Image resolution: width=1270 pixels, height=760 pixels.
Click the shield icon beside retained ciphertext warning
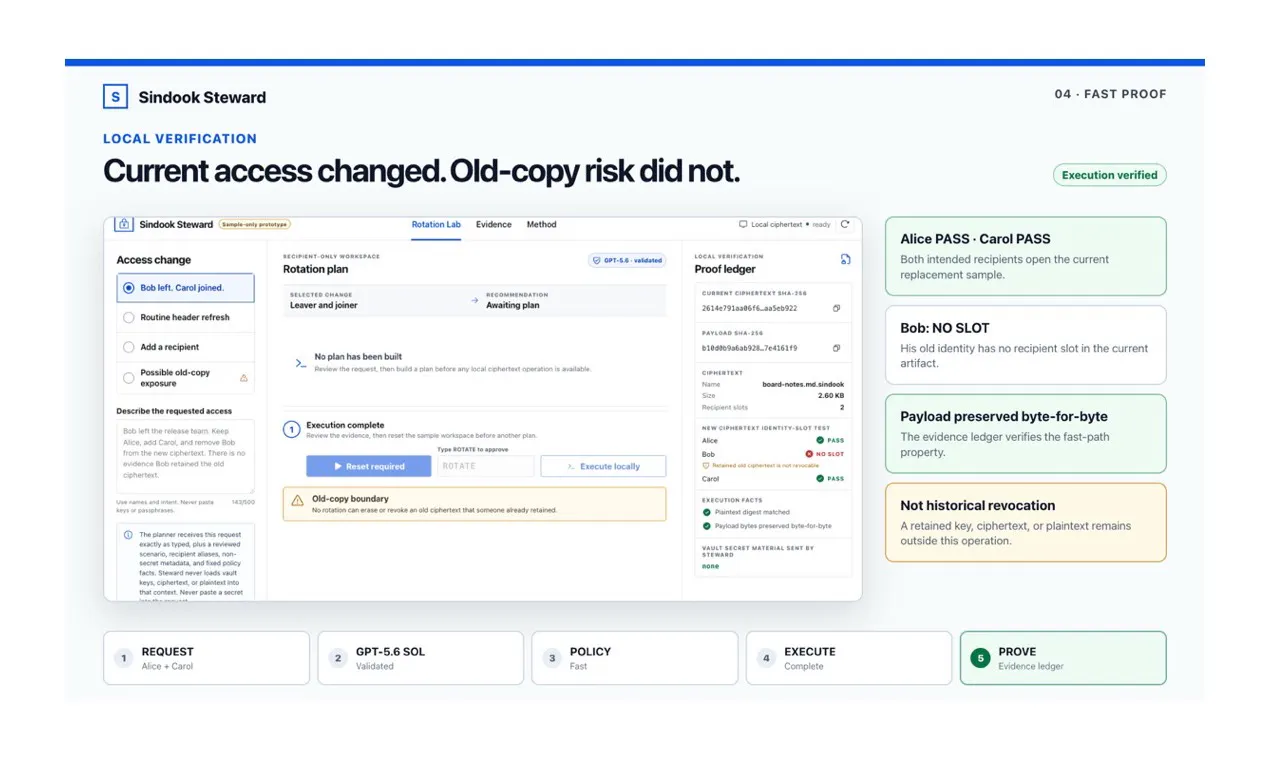(706, 466)
